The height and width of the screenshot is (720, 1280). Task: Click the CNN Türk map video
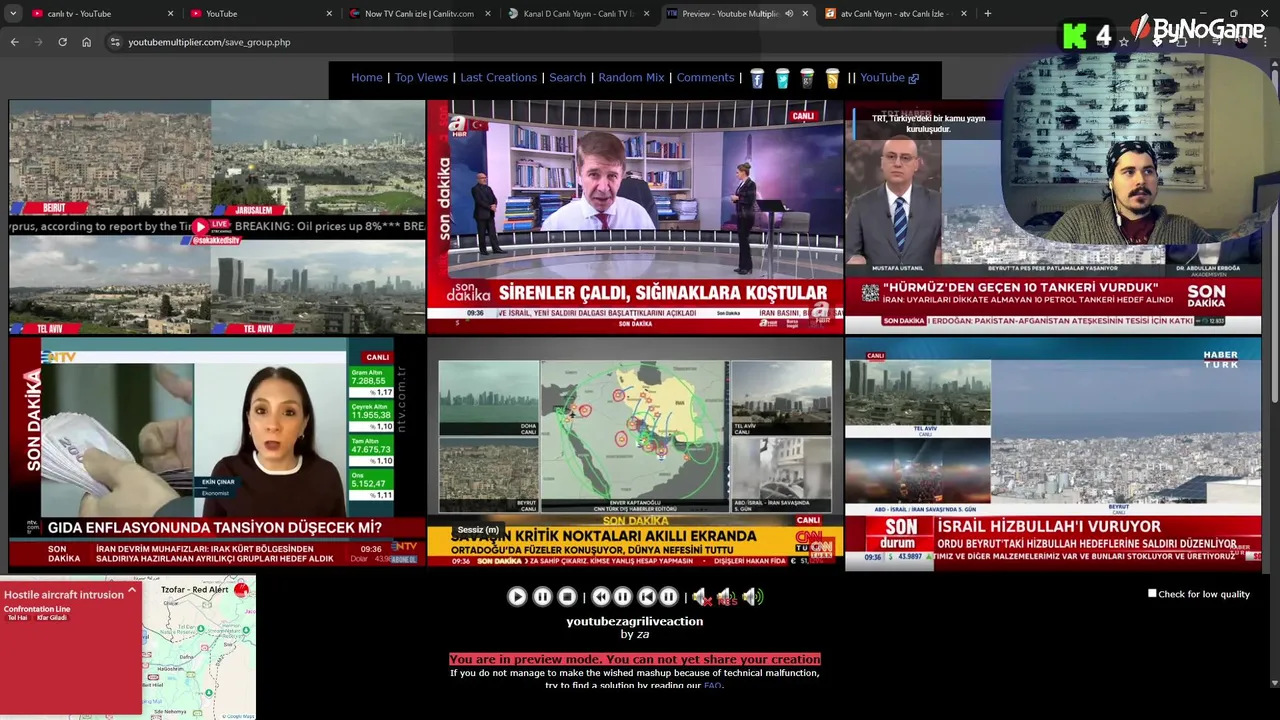click(635, 453)
